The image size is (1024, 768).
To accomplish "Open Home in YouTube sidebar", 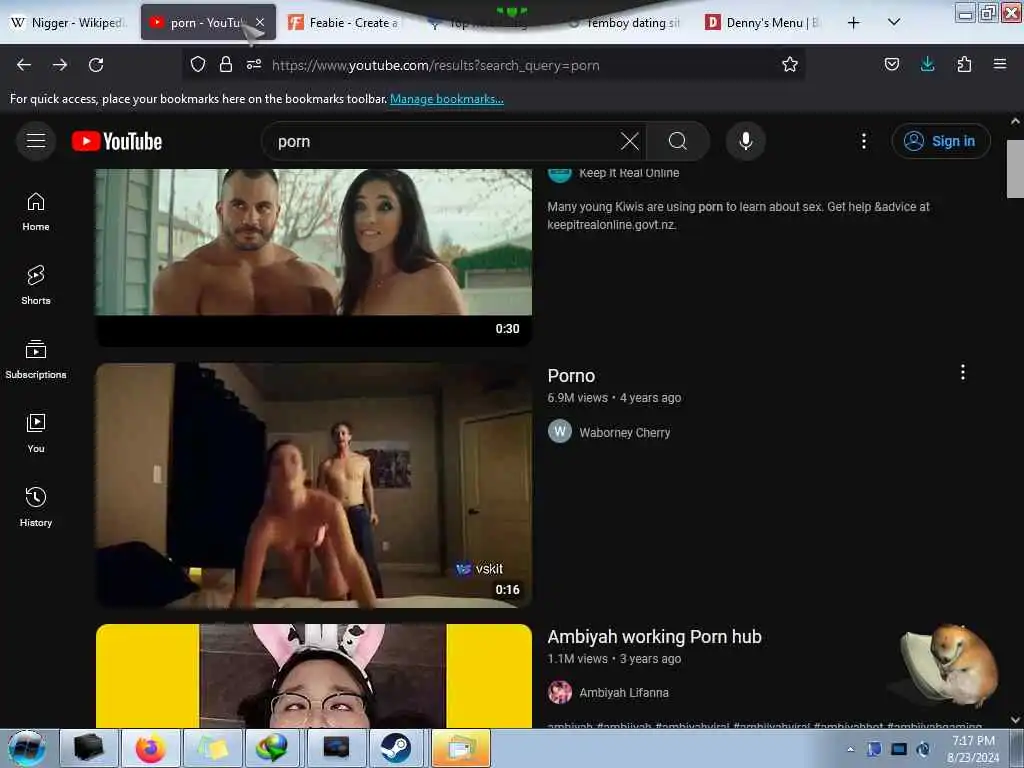I will (x=36, y=212).
